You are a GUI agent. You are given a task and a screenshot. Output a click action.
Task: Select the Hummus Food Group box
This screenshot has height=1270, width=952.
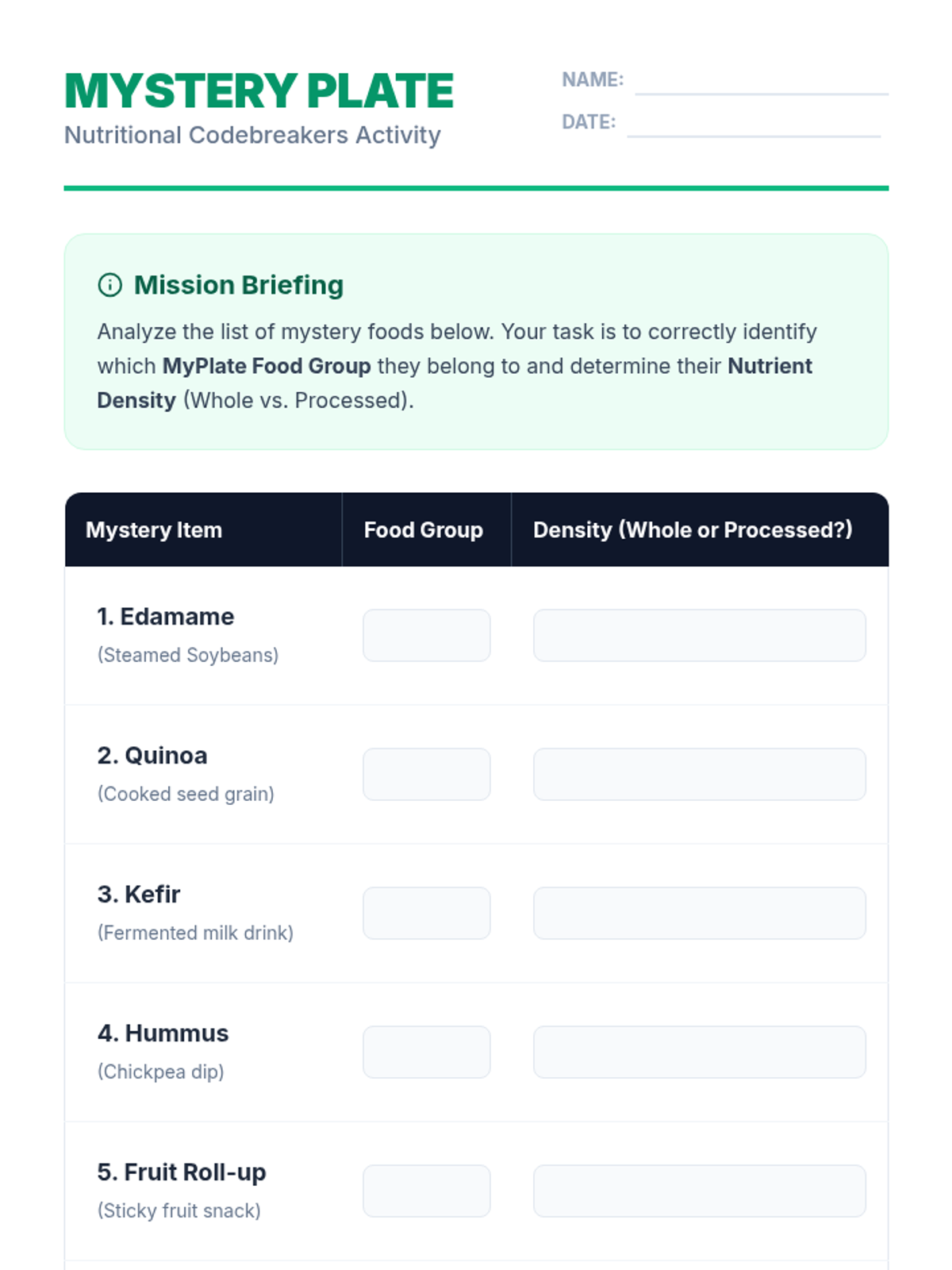click(x=427, y=1052)
